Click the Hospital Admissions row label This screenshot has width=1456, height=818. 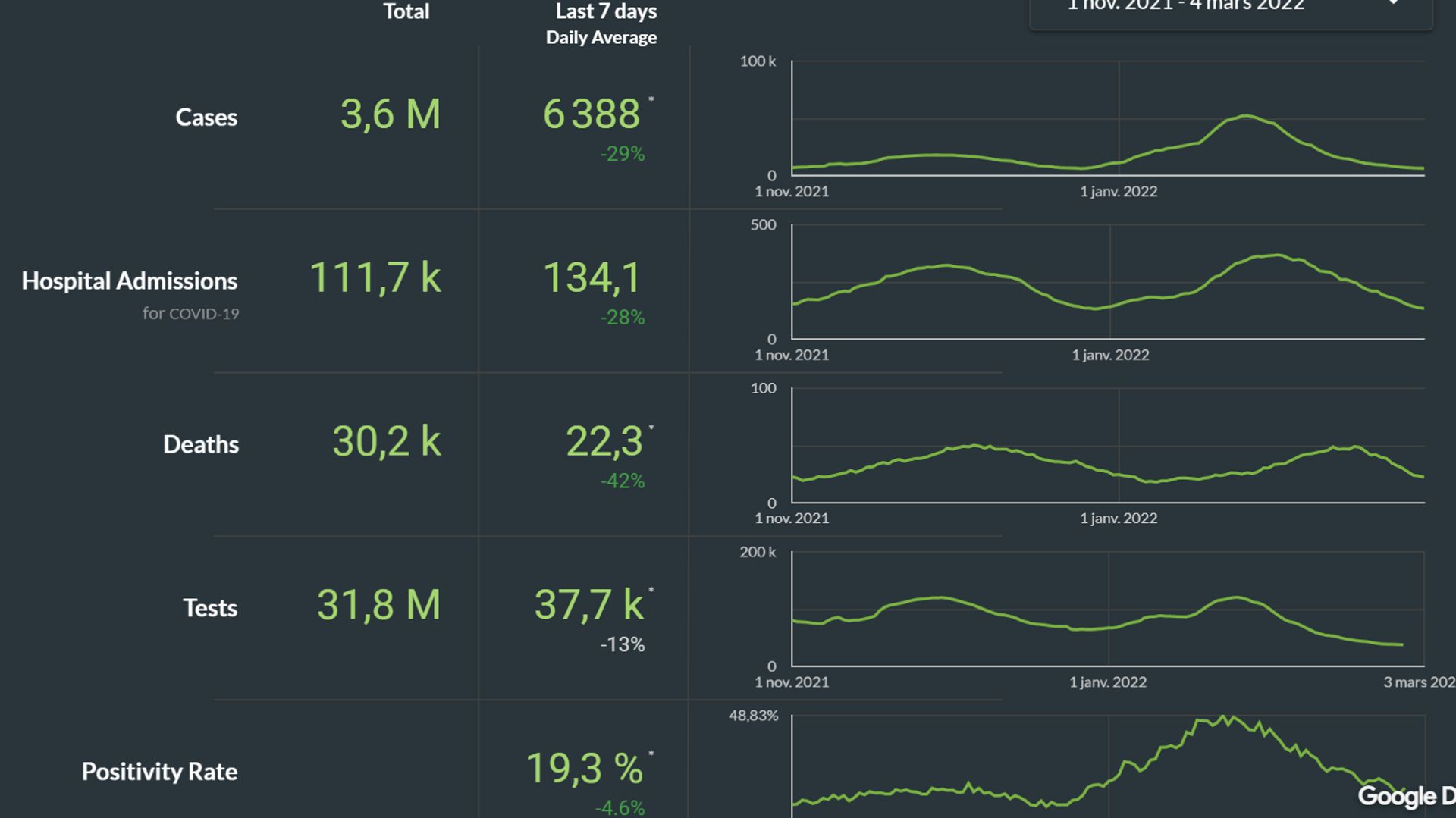click(x=130, y=281)
